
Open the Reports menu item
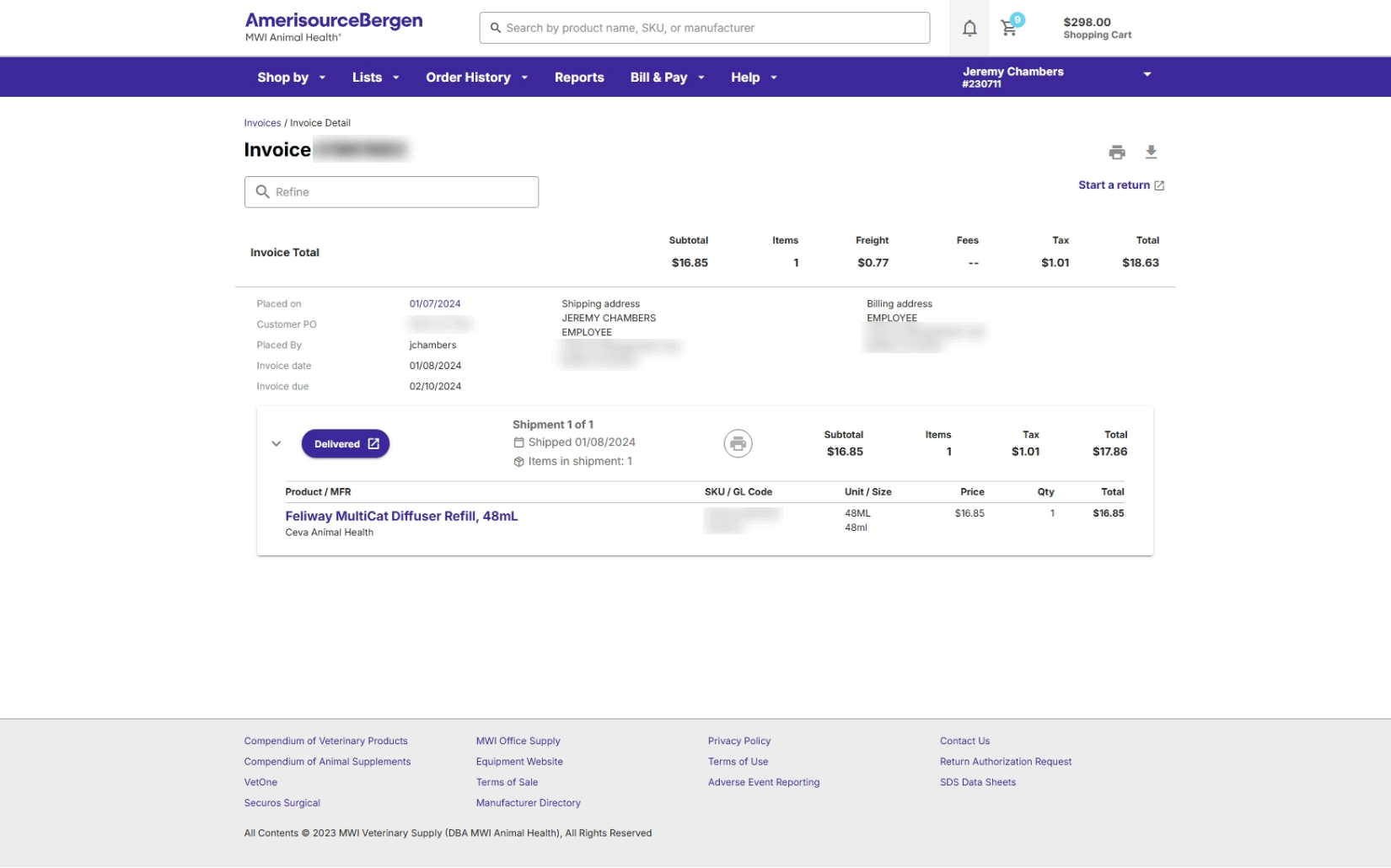(579, 78)
